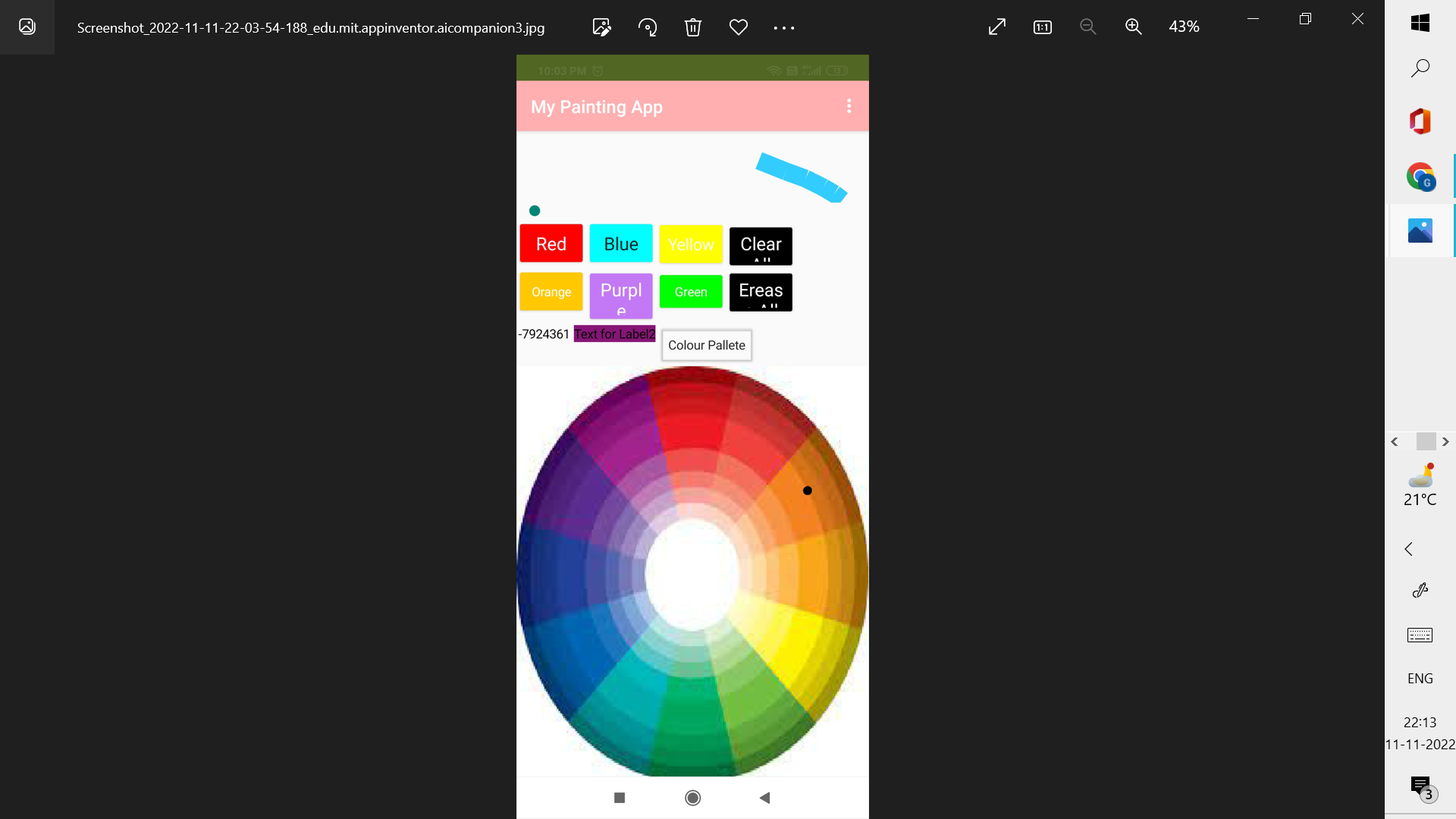Advance to next photo with right chevron

1445,441
